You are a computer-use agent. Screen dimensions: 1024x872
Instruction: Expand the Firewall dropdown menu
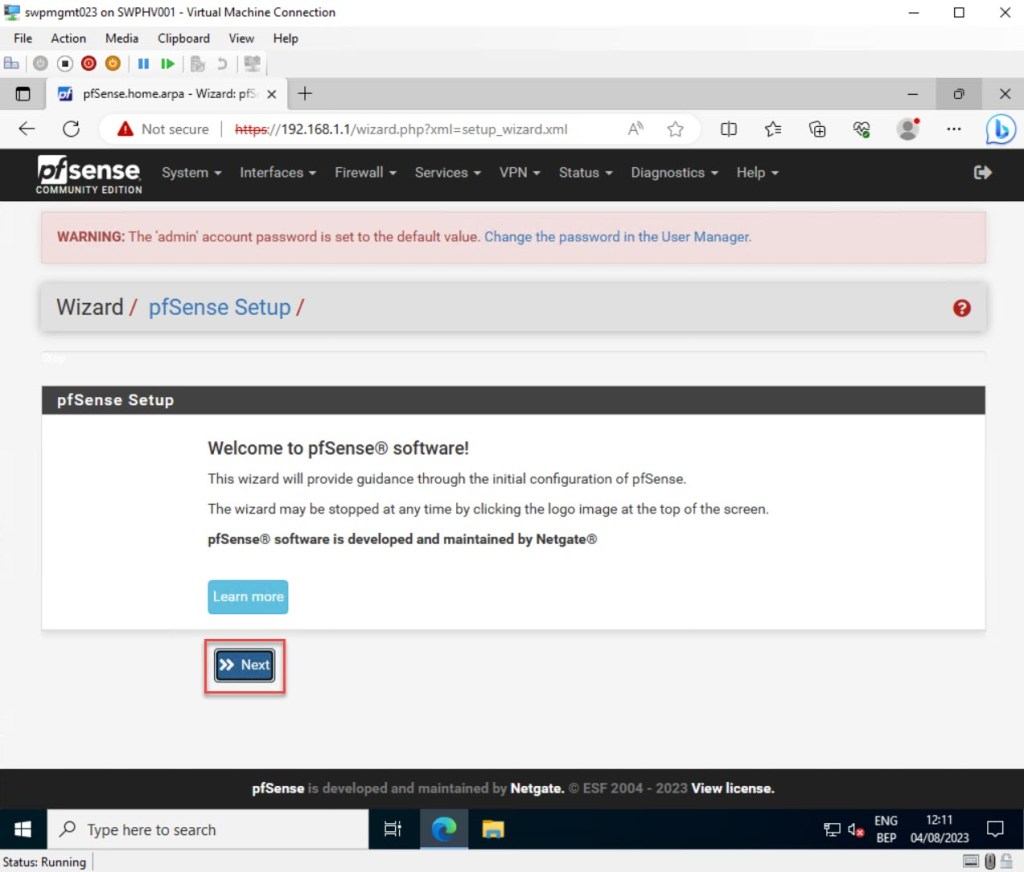click(365, 173)
